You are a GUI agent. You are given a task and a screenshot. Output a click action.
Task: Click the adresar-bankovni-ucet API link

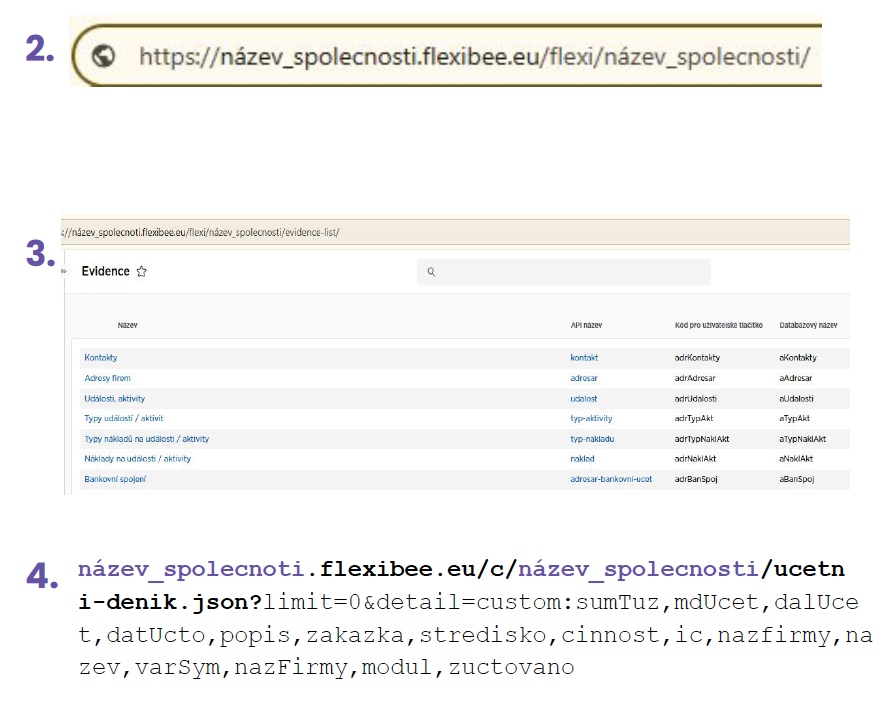(x=611, y=479)
